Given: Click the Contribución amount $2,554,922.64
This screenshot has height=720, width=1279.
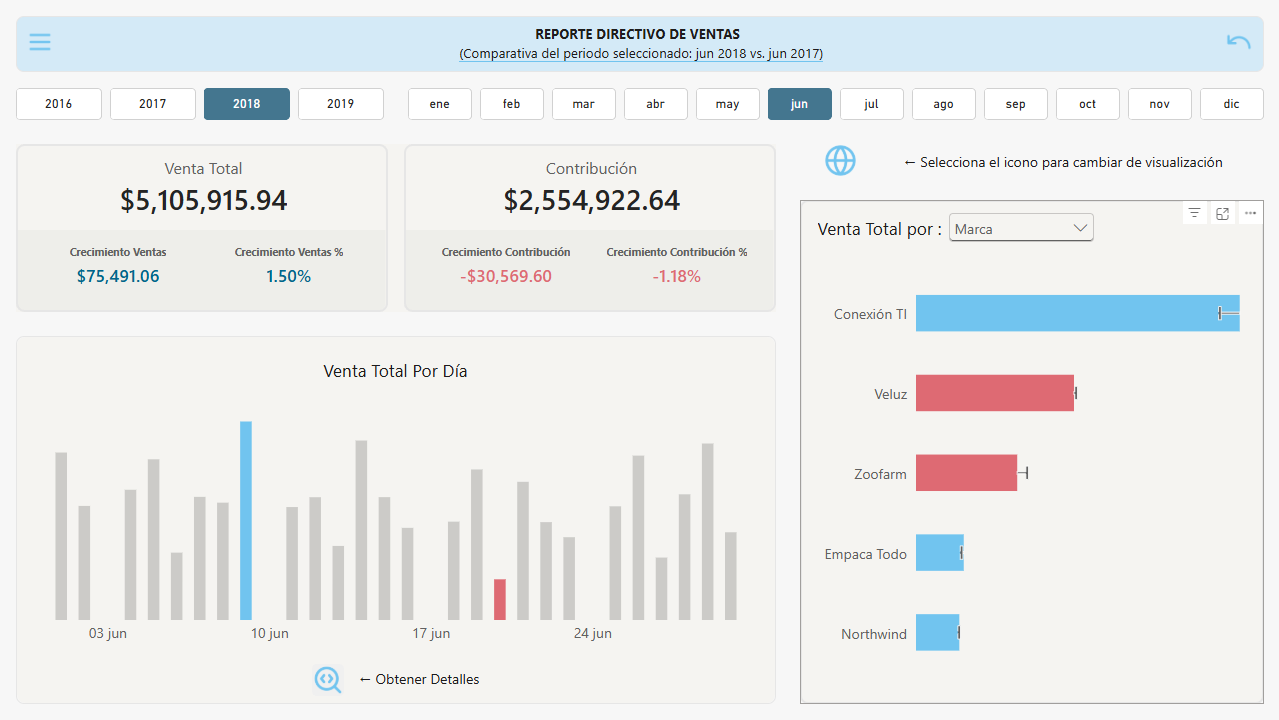Looking at the screenshot, I should tap(592, 200).
